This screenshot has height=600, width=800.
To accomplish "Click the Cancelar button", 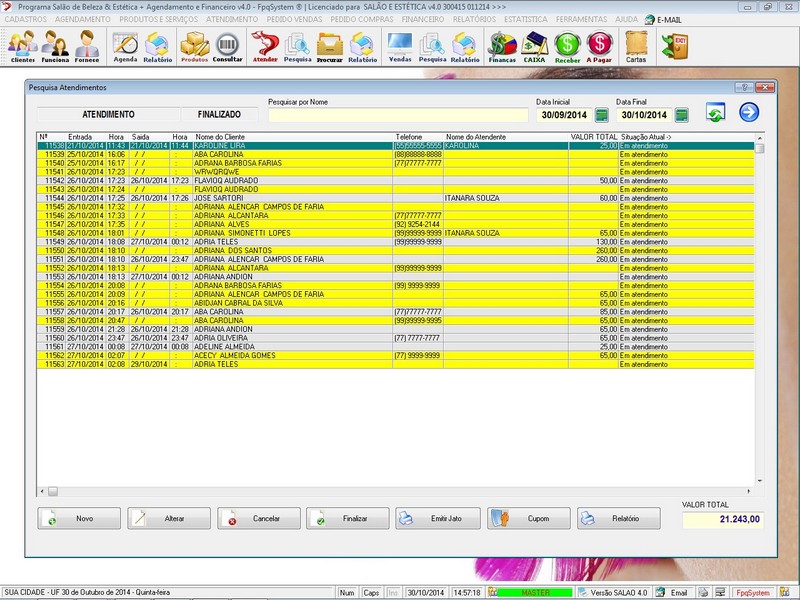I will pyautogui.click(x=259, y=518).
